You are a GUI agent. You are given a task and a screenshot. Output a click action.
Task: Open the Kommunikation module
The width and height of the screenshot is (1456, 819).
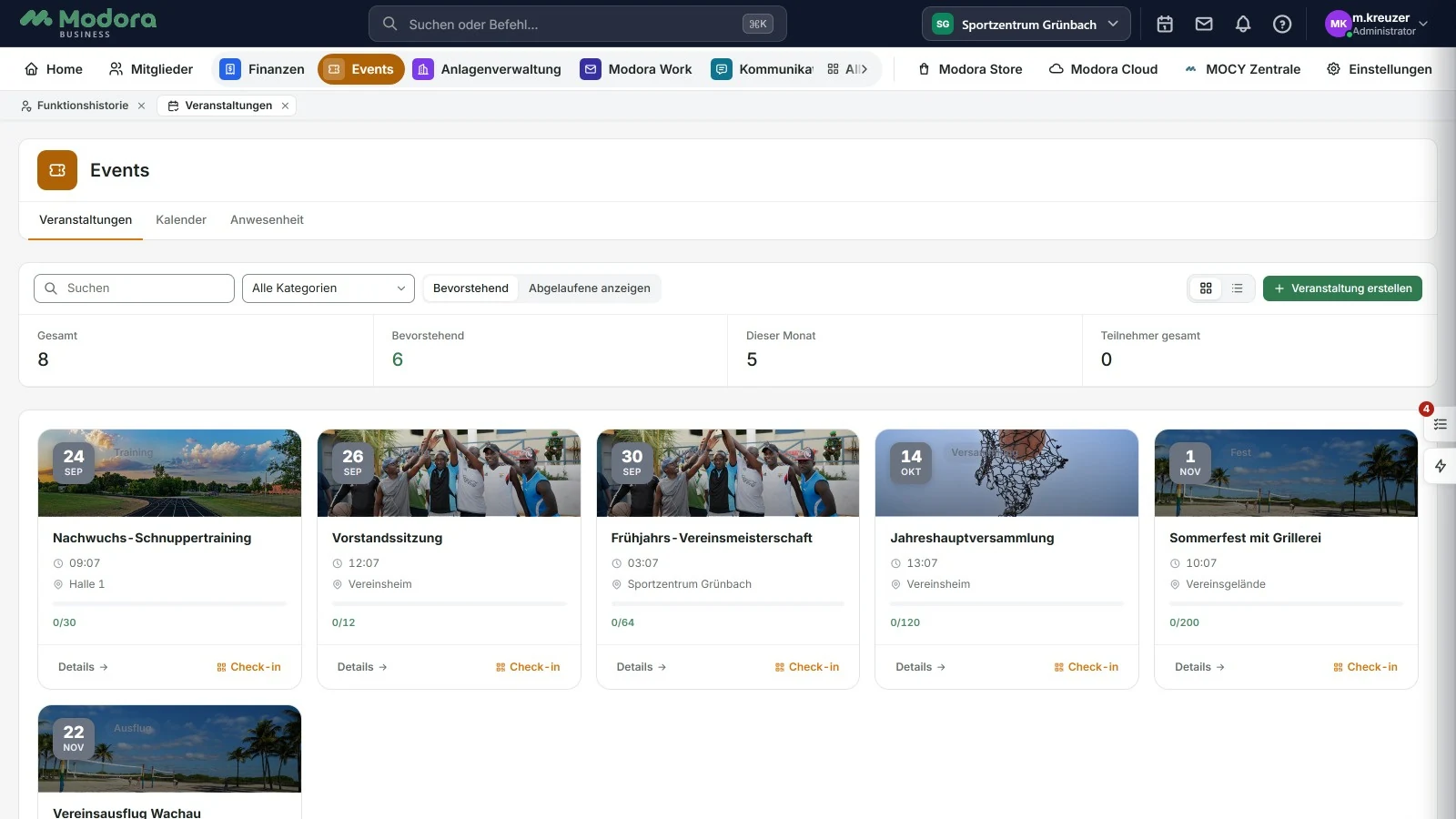tap(763, 69)
